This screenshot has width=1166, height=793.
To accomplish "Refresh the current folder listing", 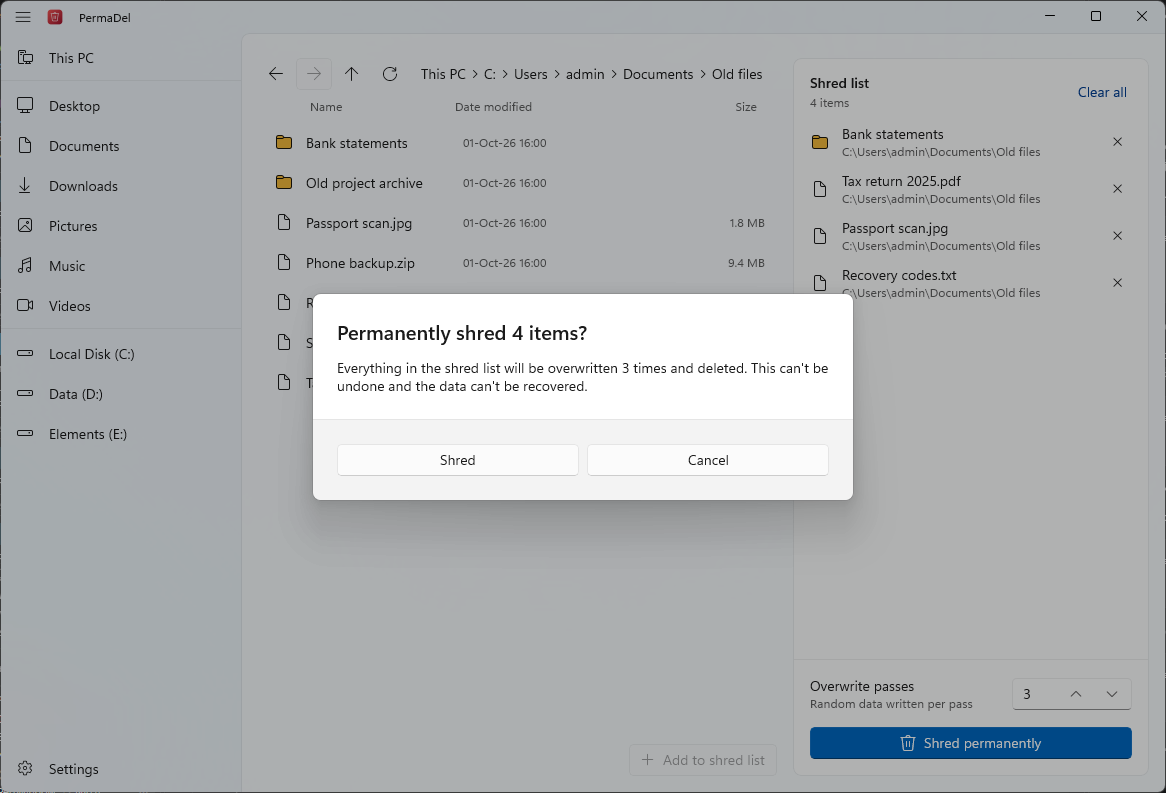I will tap(390, 74).
